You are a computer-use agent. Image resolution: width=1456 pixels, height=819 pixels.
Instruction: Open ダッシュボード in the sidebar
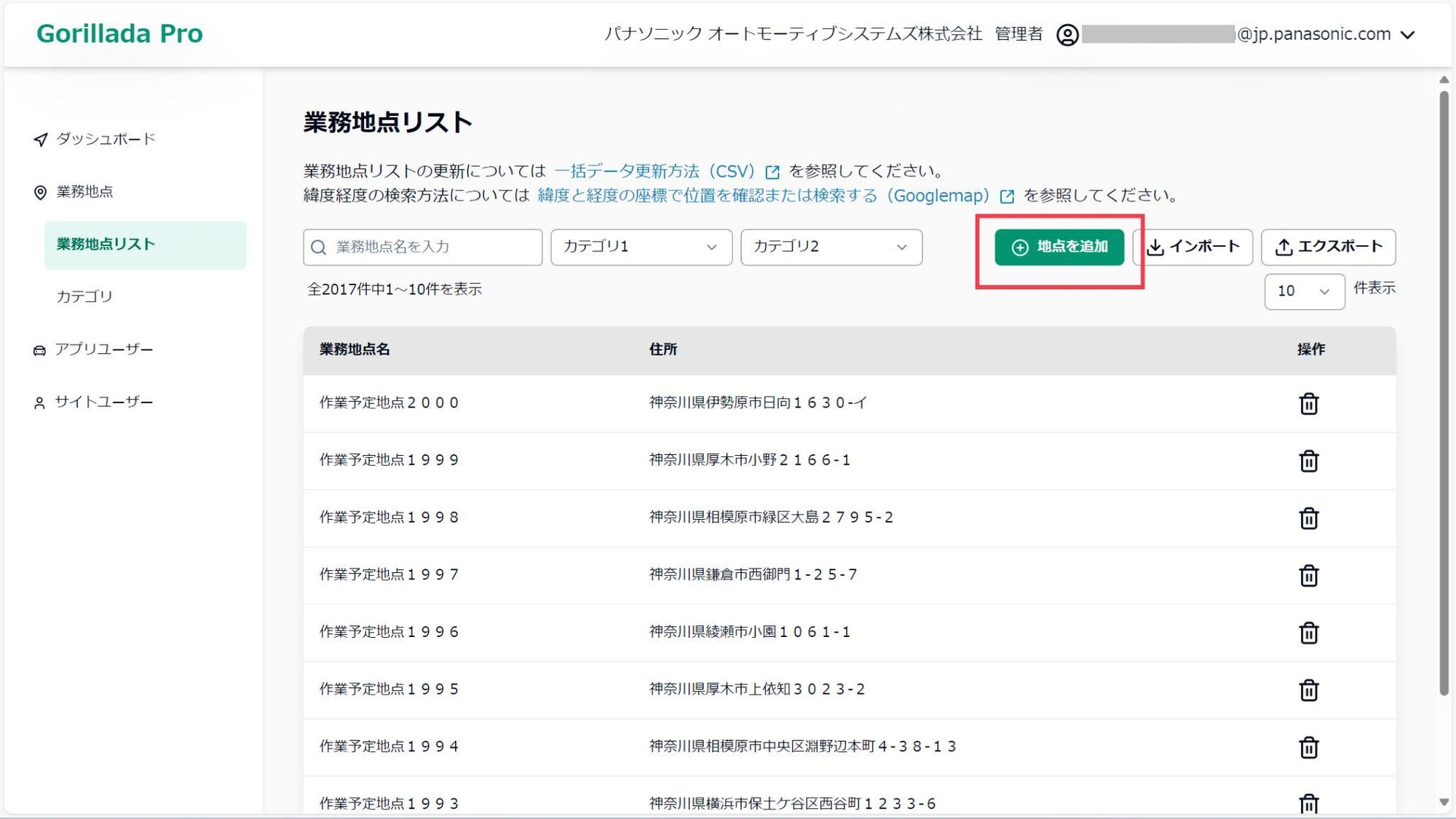(x=106, y=138)
